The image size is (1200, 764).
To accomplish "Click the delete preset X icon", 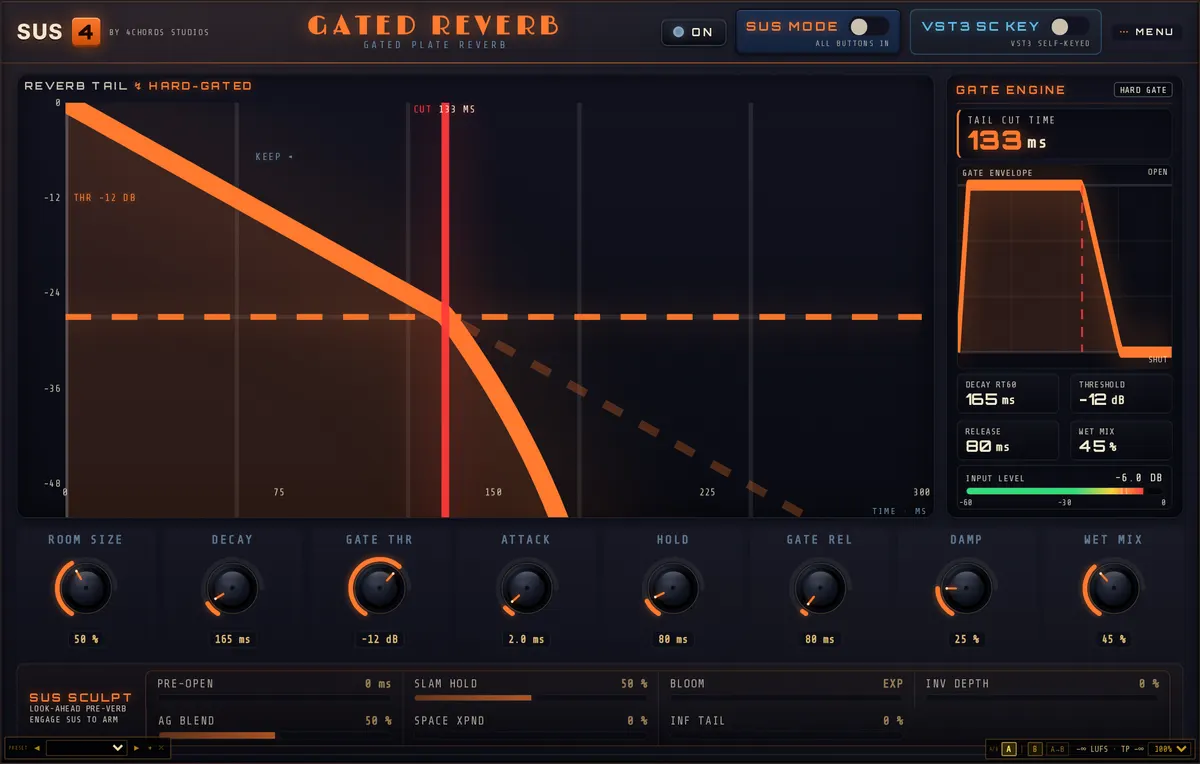I will 161,748.
